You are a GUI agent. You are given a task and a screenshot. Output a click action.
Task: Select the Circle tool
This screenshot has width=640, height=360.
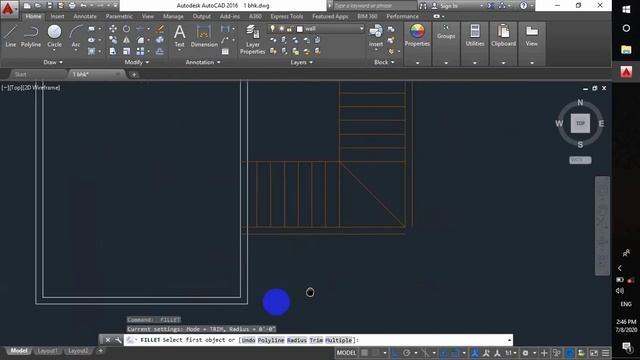pos(54,36)
